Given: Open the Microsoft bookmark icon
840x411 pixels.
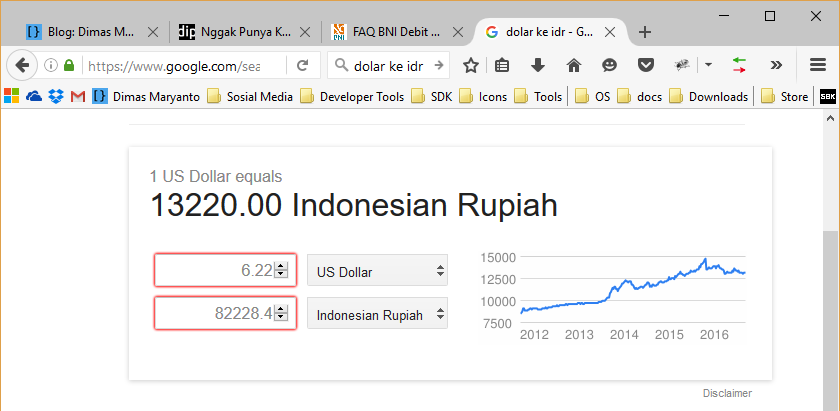Looking at the screenshot, I should [x=11, y=96].
